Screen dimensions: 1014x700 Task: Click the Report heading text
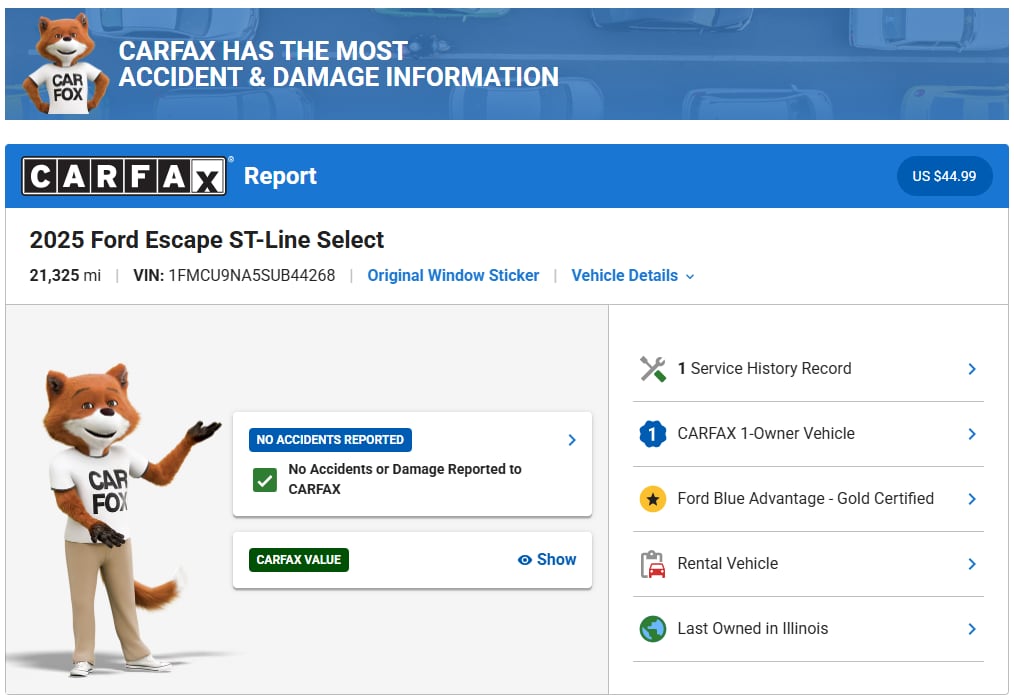tap(280, 176)
